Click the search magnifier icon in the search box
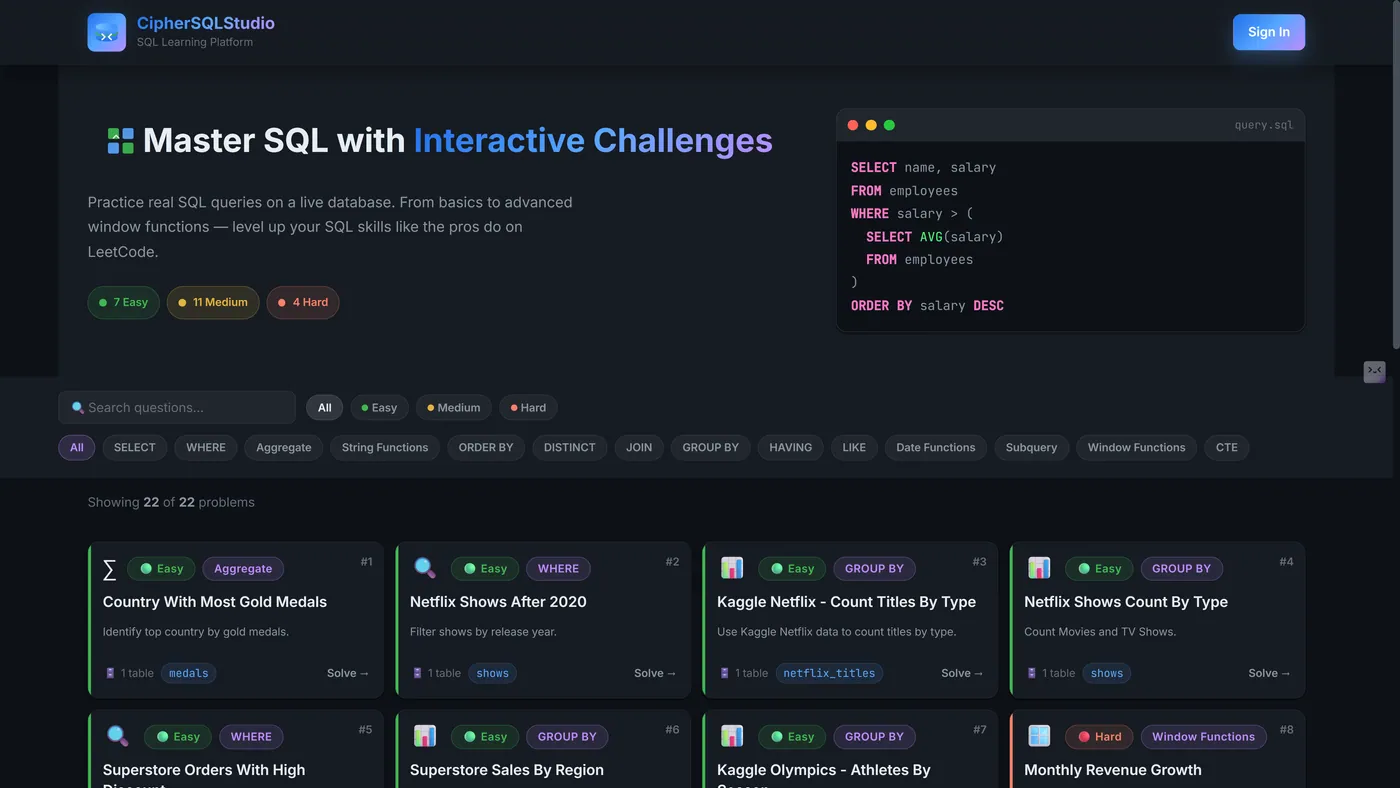This screenshot has height=788, width=1400. pos(78,408)
